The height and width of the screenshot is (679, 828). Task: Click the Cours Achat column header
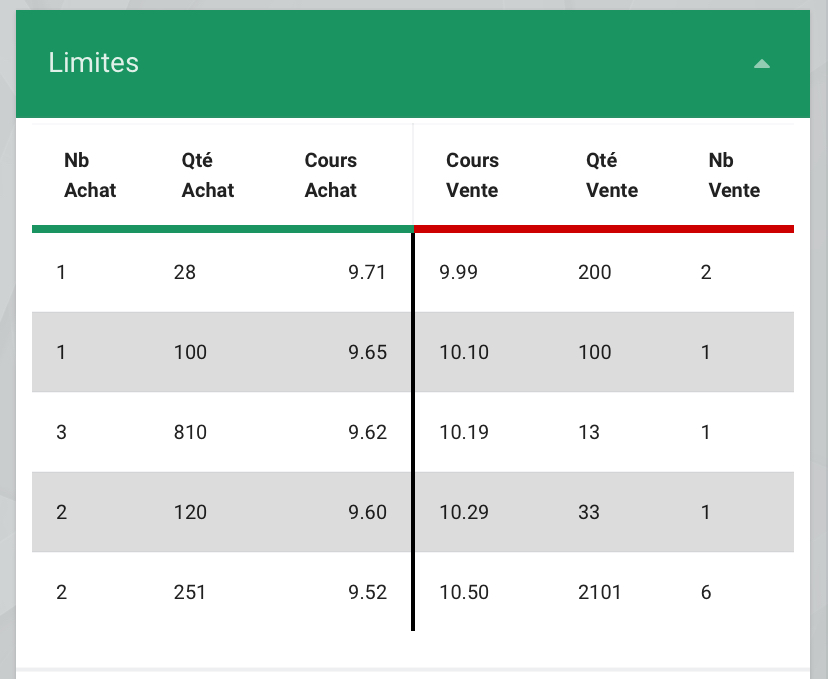click(331, 175)
